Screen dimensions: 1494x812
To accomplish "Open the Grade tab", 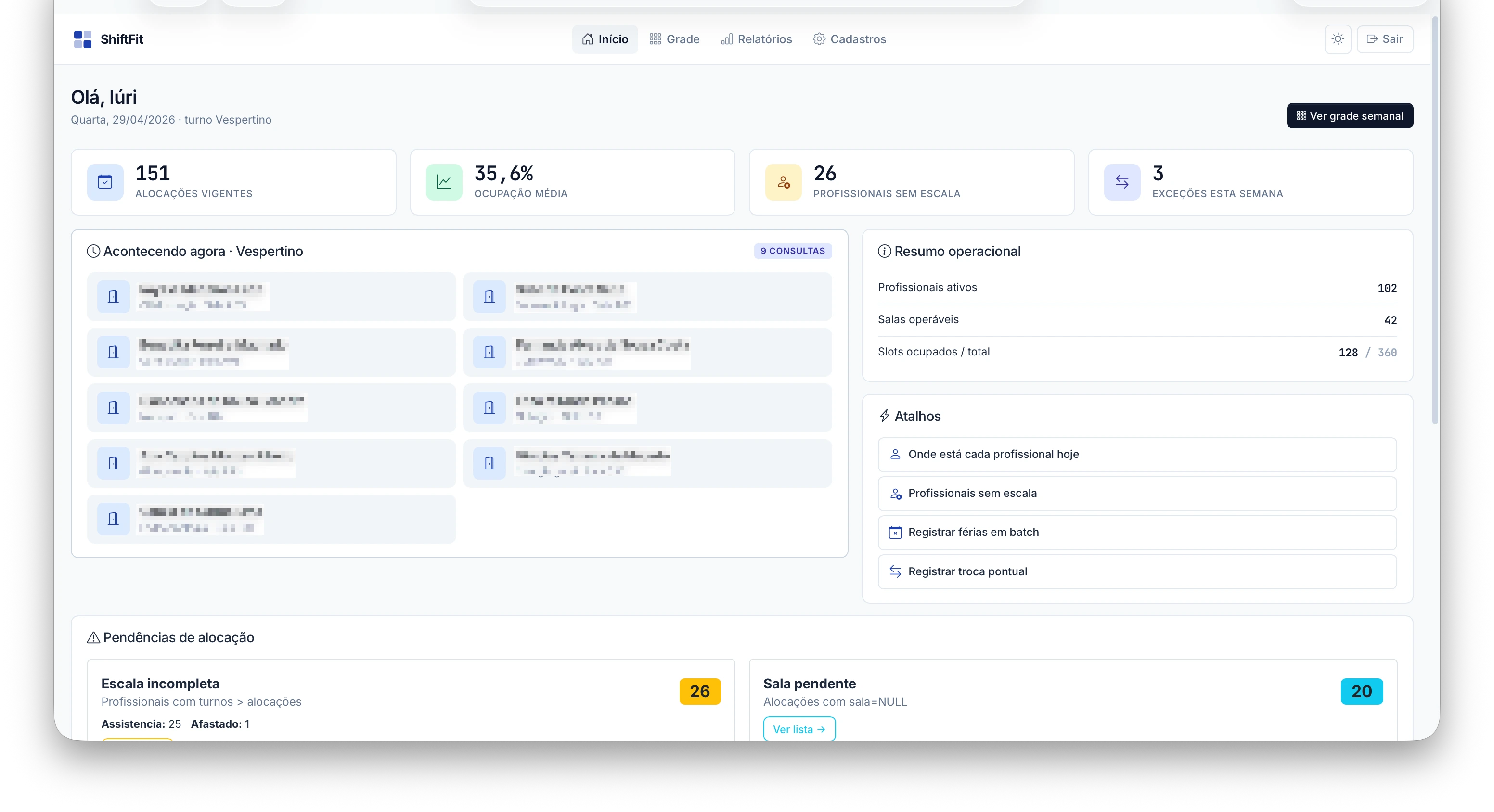I will (x=674, y=39).
